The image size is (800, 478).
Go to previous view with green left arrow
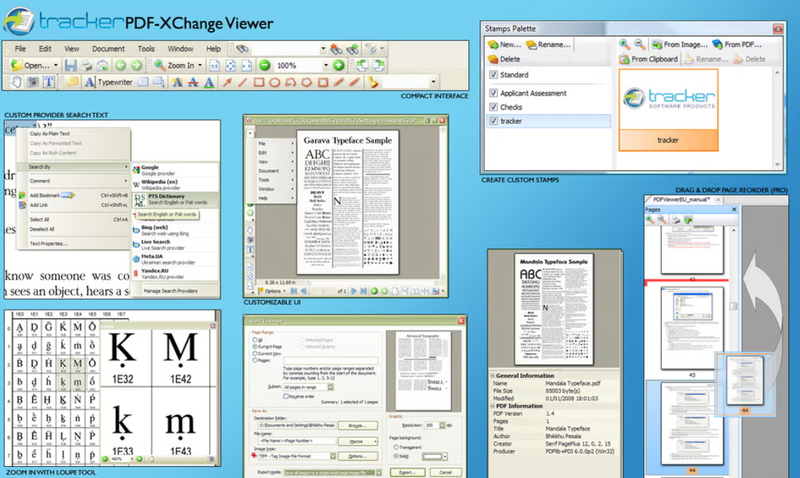pos(120,65)
